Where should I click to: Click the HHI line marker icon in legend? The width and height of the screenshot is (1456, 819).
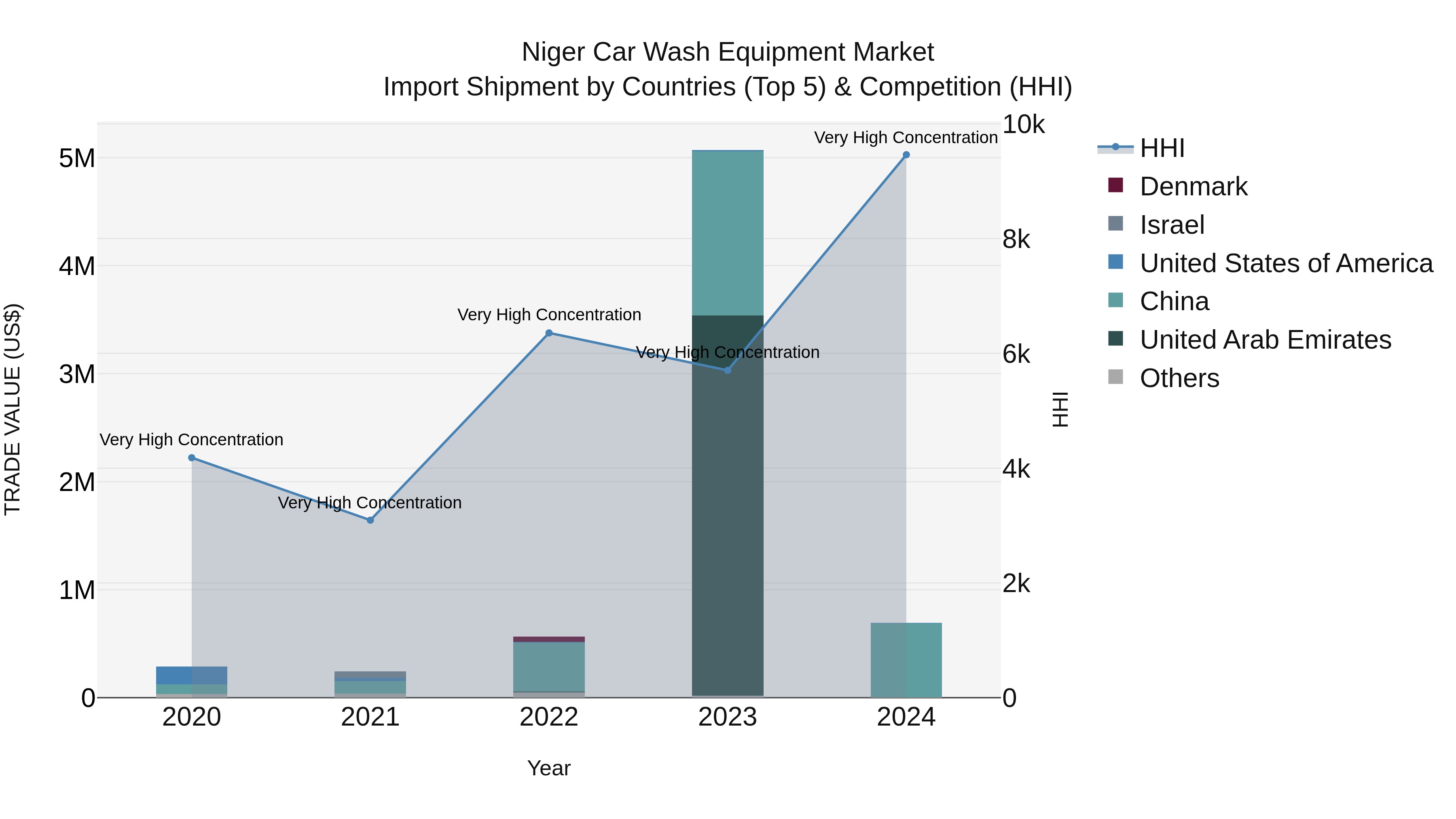coord(1116,147)
